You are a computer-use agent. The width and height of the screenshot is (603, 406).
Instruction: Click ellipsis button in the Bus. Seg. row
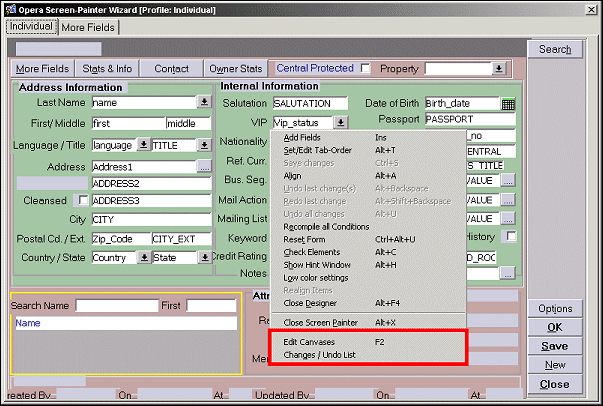[x=508, y=180]
